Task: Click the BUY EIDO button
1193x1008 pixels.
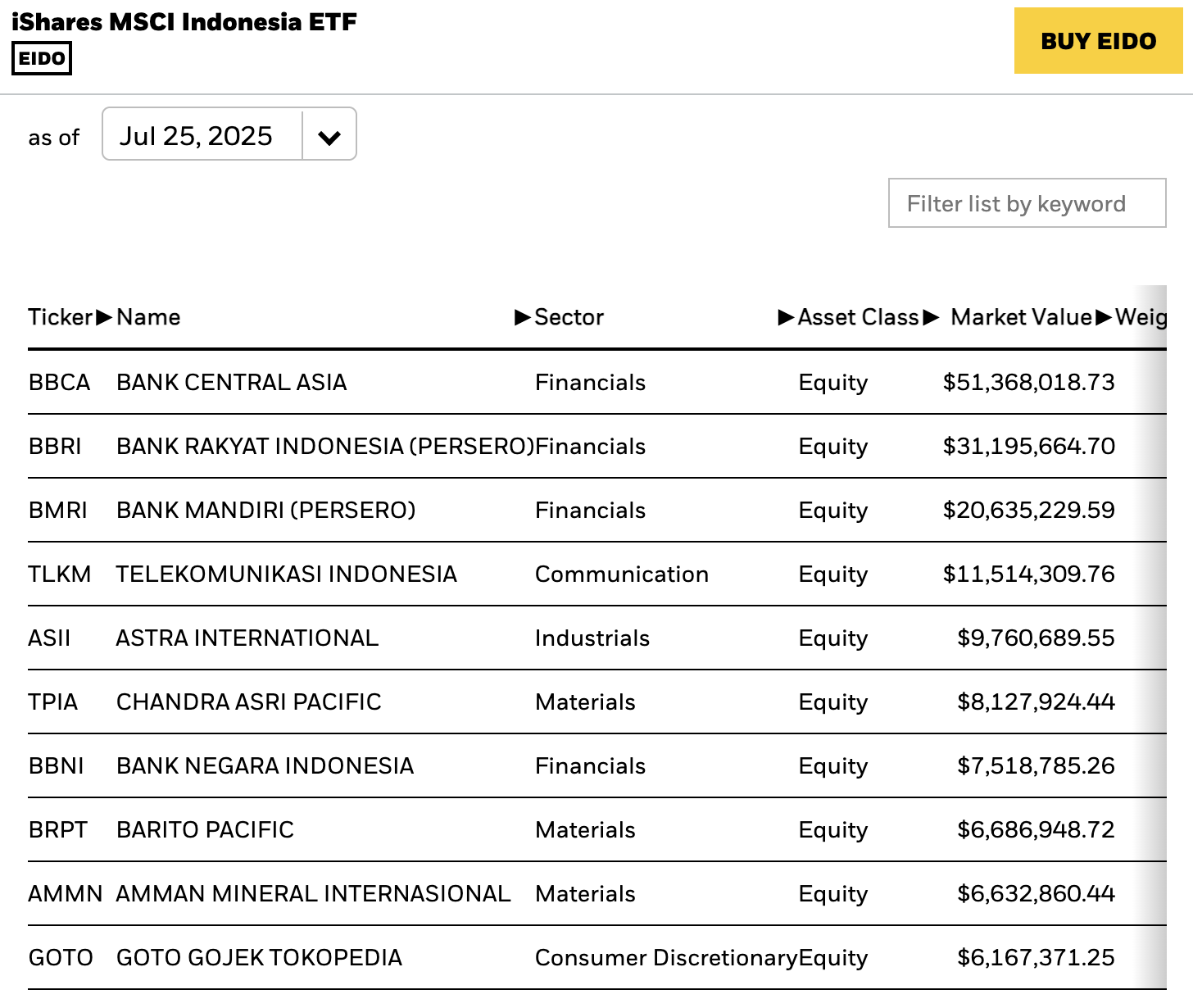Action: click(1098, 41)
